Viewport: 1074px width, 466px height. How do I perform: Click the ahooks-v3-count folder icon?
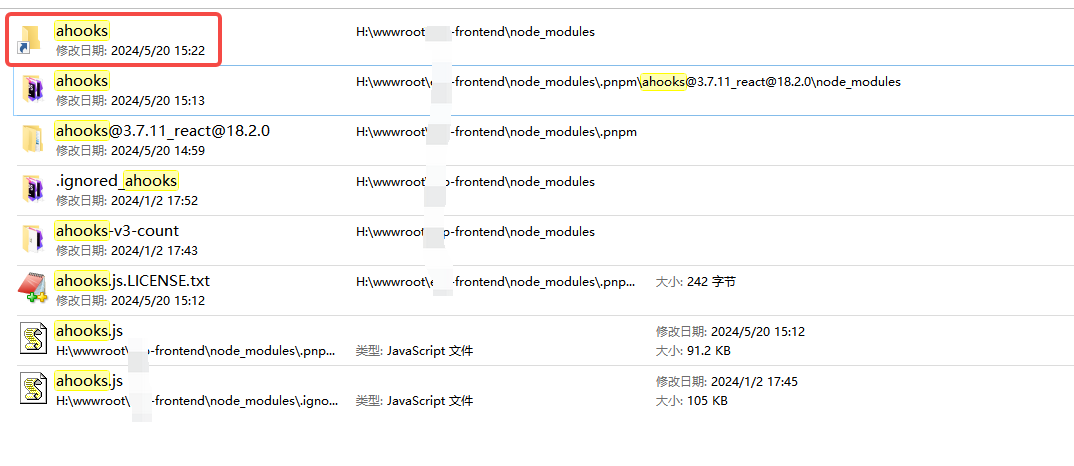[x=33, y=239]
